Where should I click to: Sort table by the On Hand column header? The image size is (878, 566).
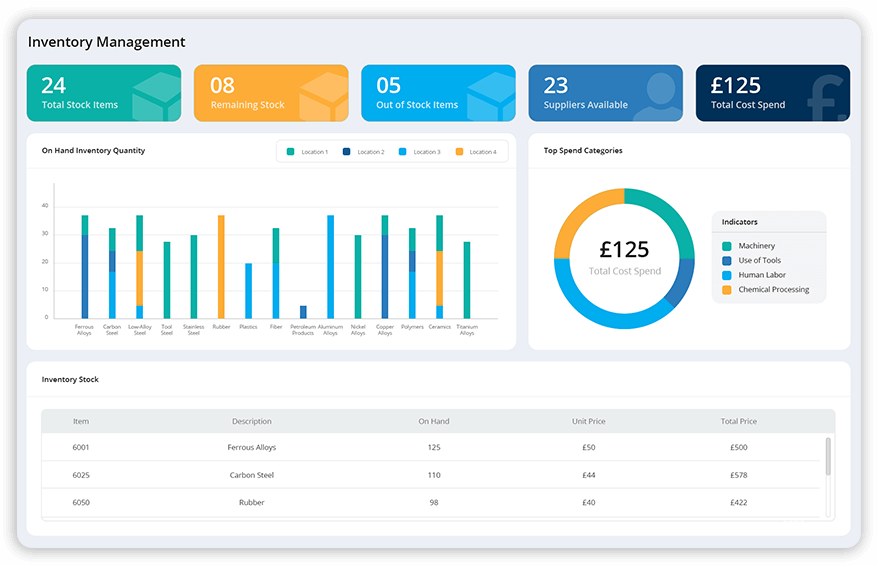click(x=434, y=421)
